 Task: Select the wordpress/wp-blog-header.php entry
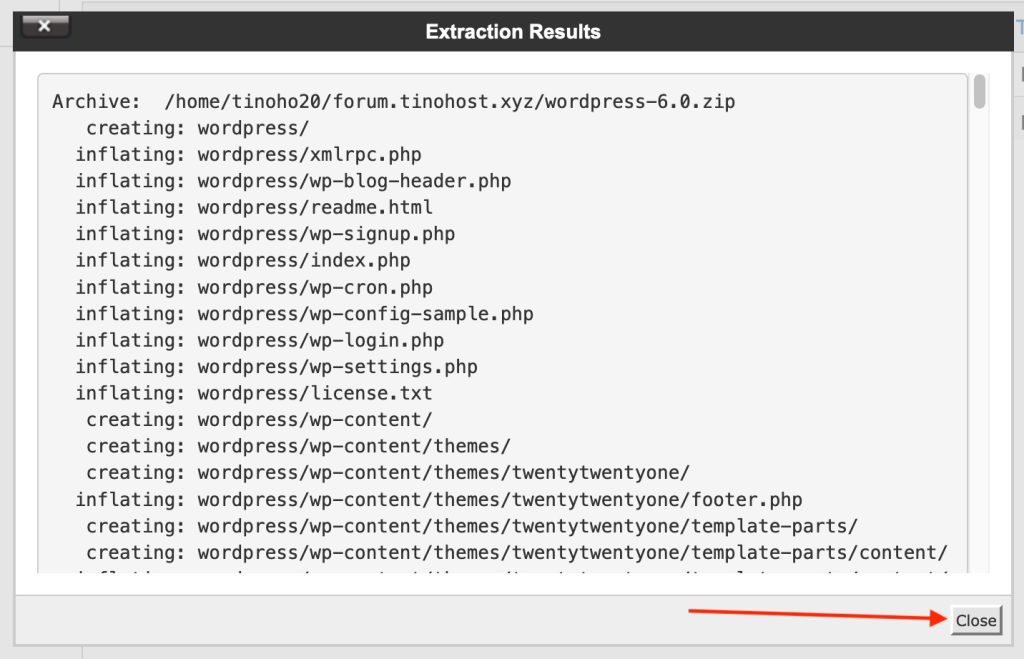coord(293,181)
